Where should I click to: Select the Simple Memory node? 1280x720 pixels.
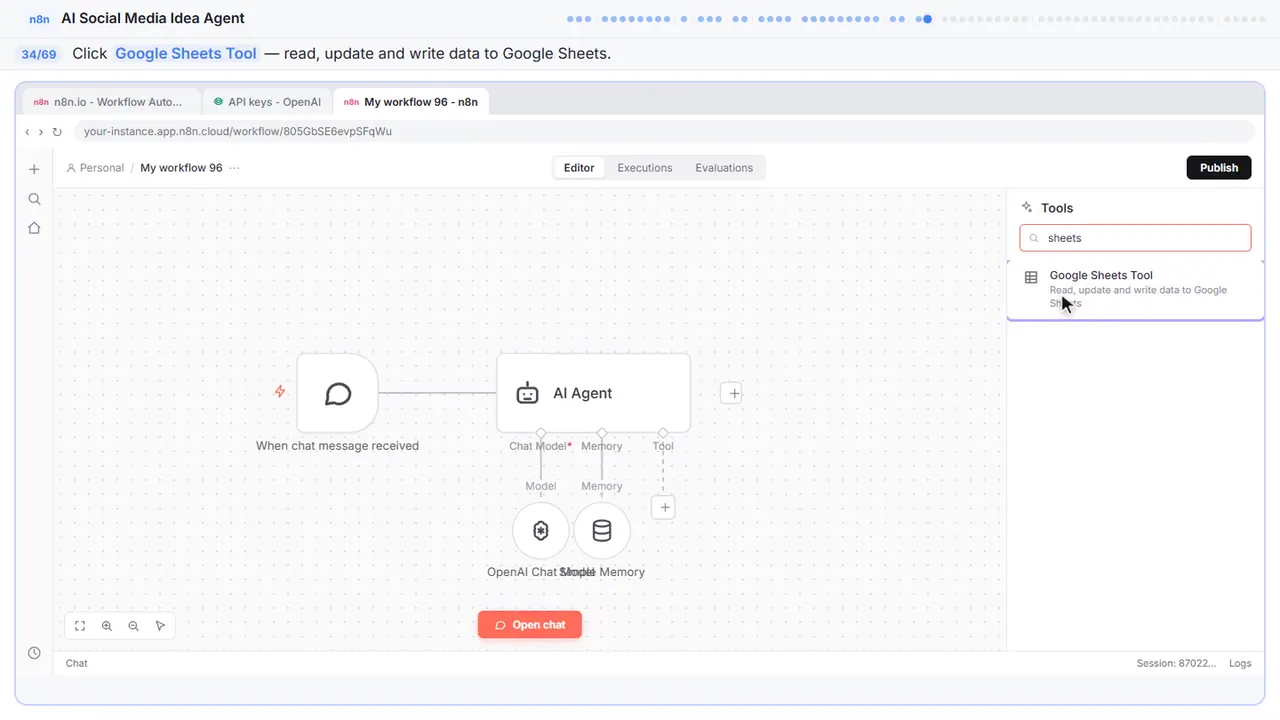602,531
